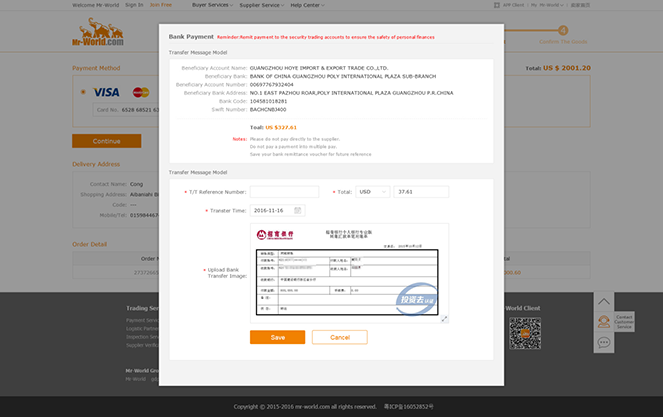Open the chat bubble icon
The width and height of the screenshot is (663, 417).
(x=604, y=342)
